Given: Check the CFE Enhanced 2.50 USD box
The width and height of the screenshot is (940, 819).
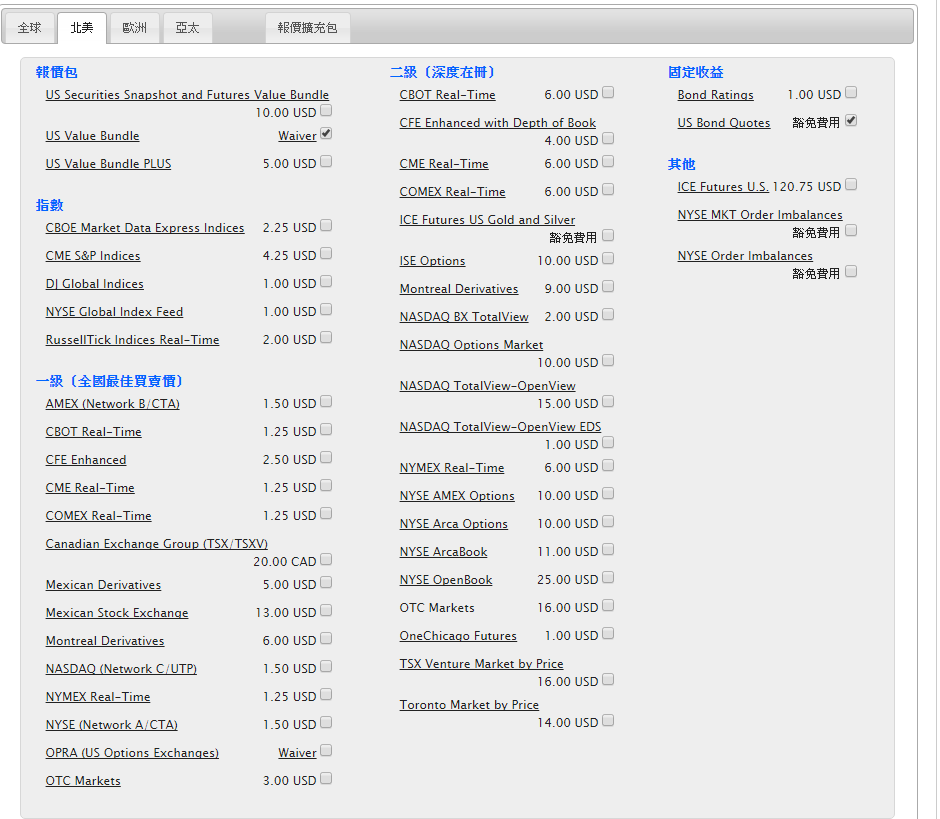Looking at the screenshot, I should [326, 457].
